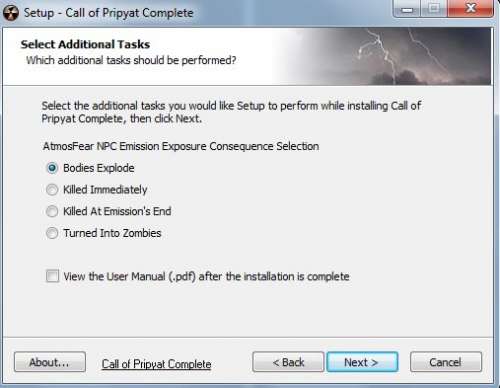
Task: Click the 'Which additional tasks should be performed?' subtitle
Action: click(131, 60)
